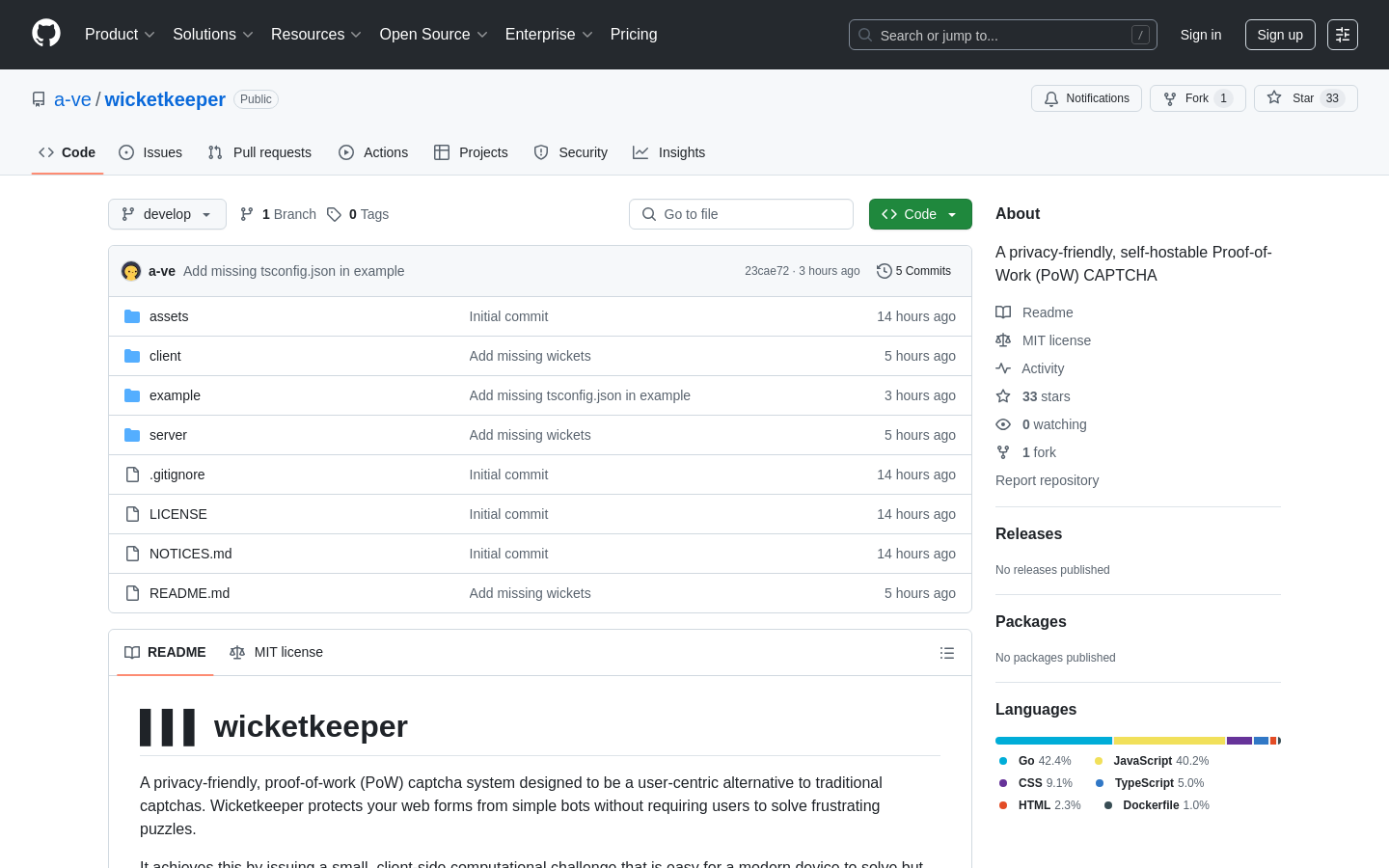The width and height of the screenshot is (1389, 868).
Task: Expand the Resources menu
Action: pyautogui.click(x=316, y=35)
